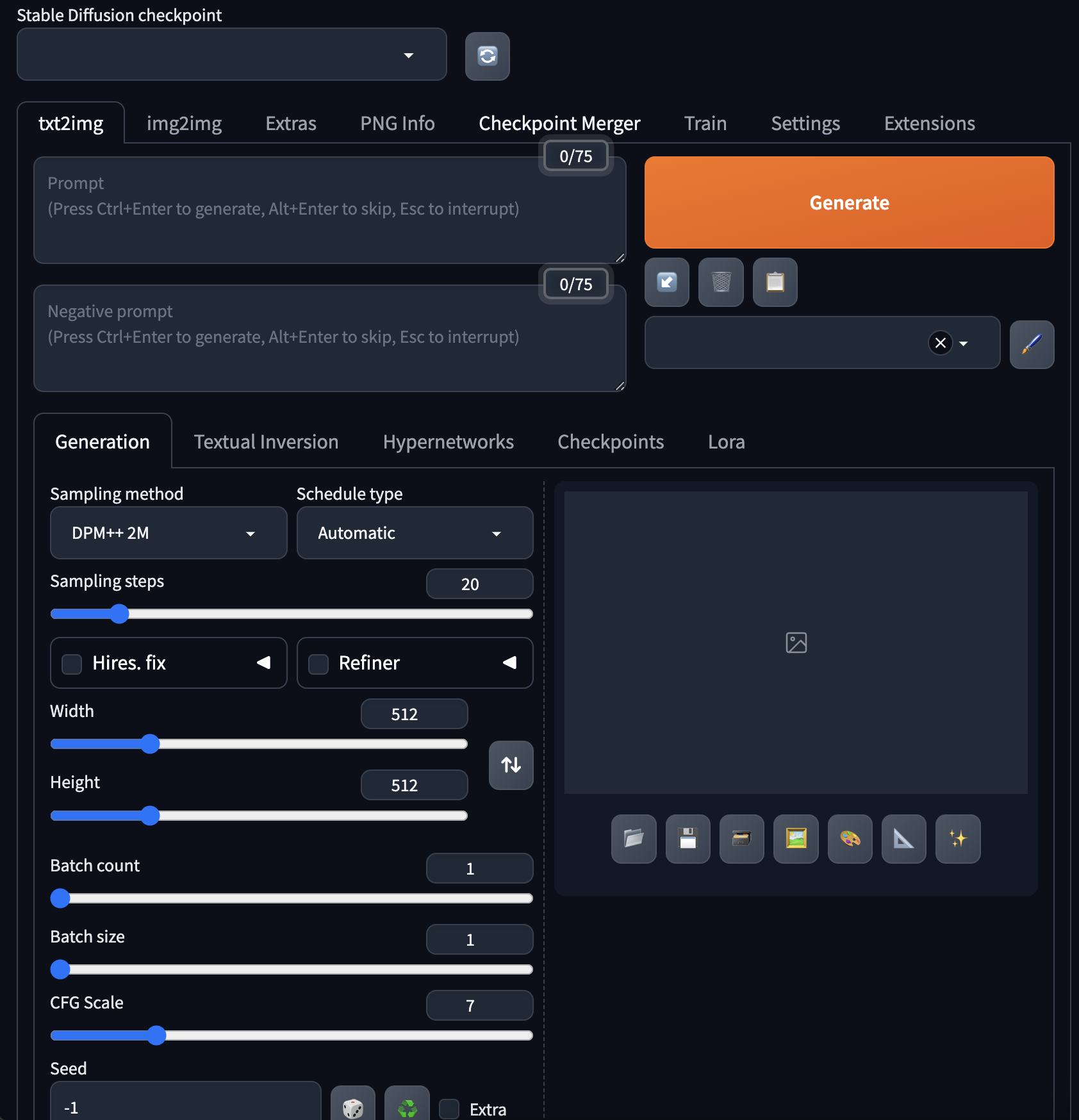Go to the Checkpoint Merger tab

pos(559,123)
